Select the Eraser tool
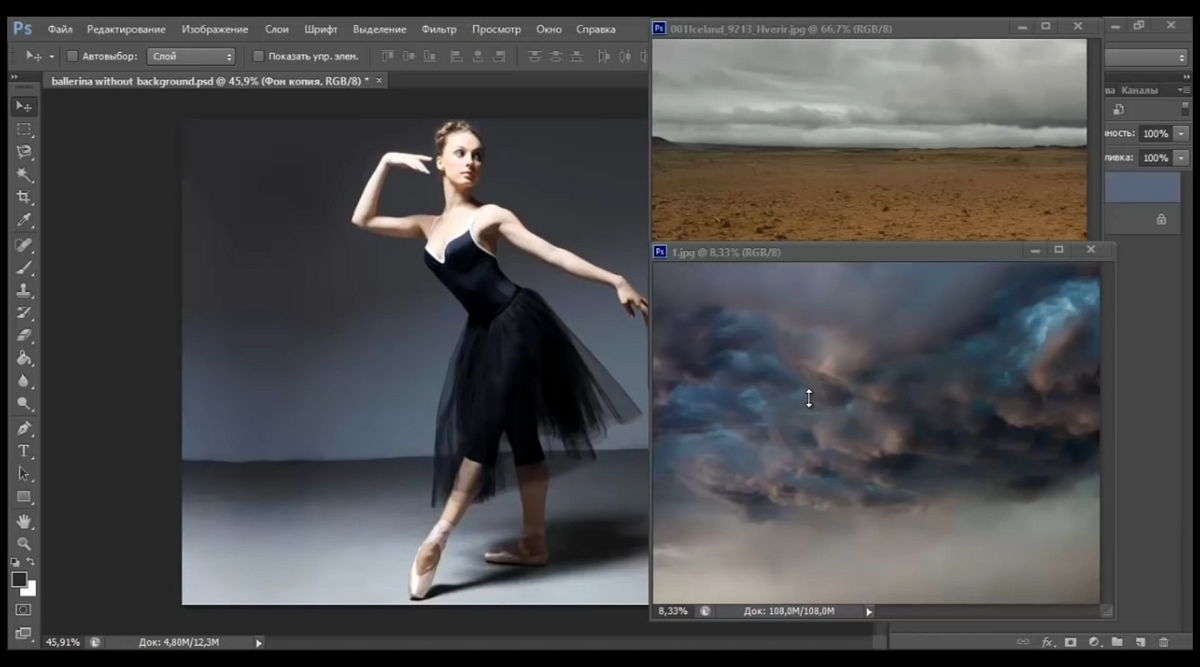This screenshot has height=667, width=1200. point(24,336)
